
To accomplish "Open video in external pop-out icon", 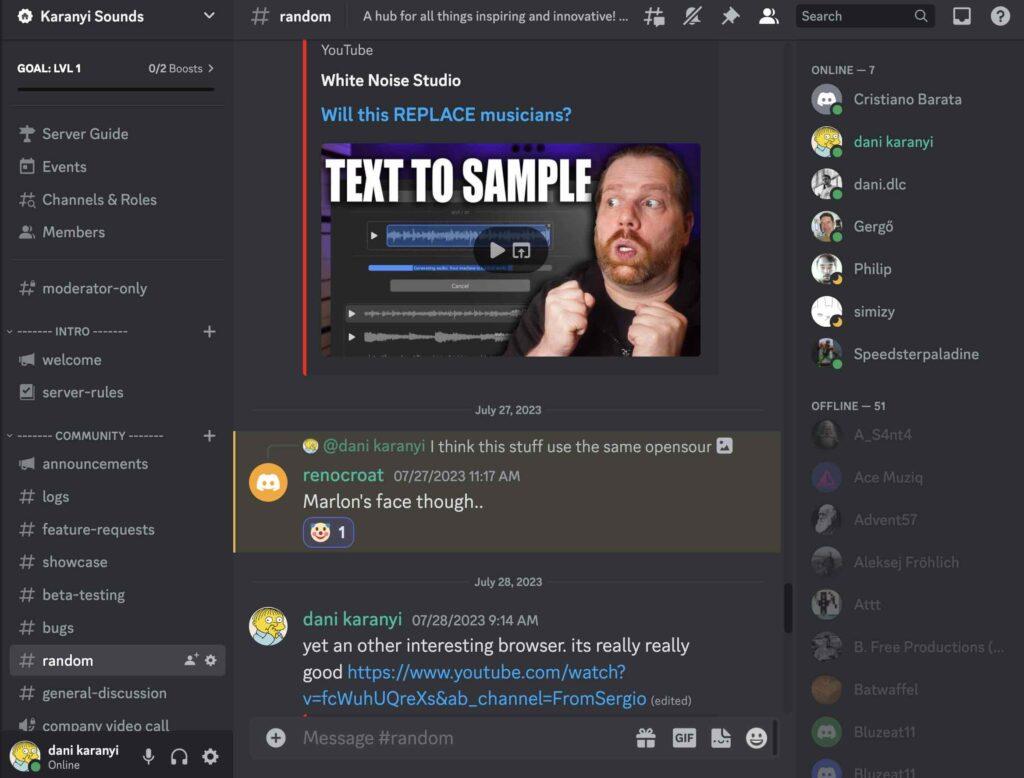I will point(521,250).
